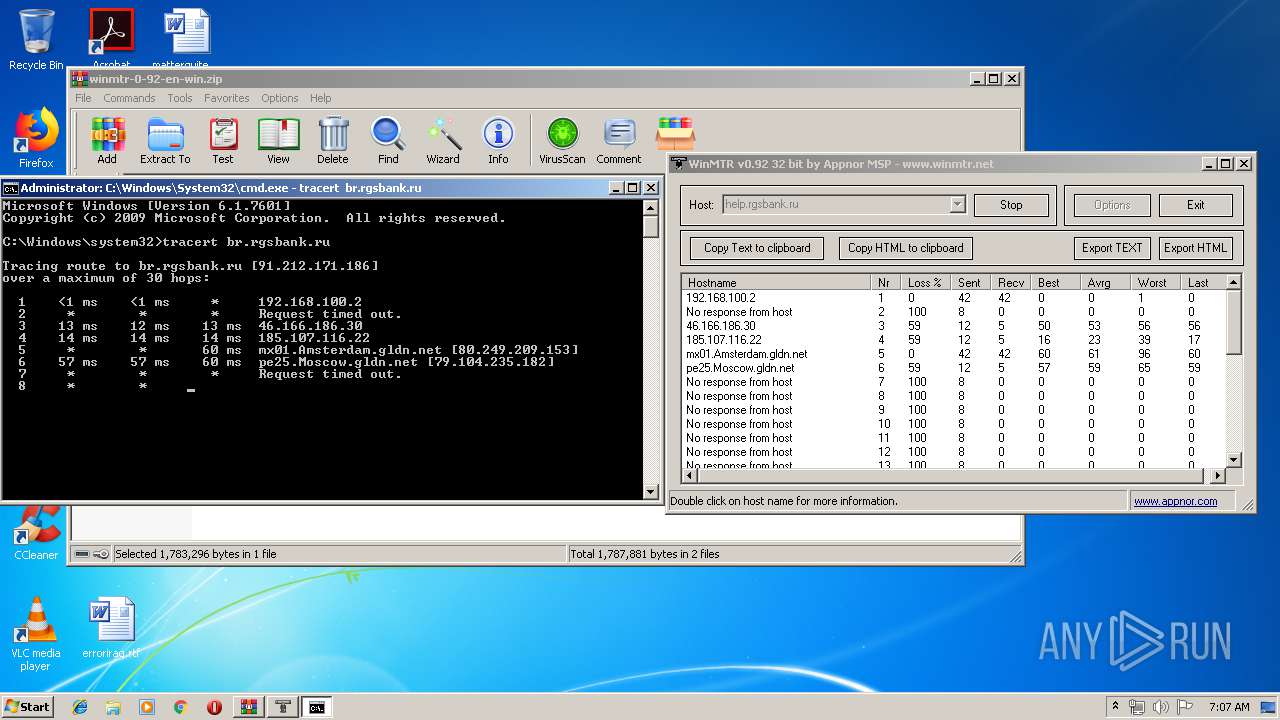The height and width of the screenshot is (720, 1280).
Task: Open the WinMTR Host dropdown arrow
Action: tap(957, 204)
